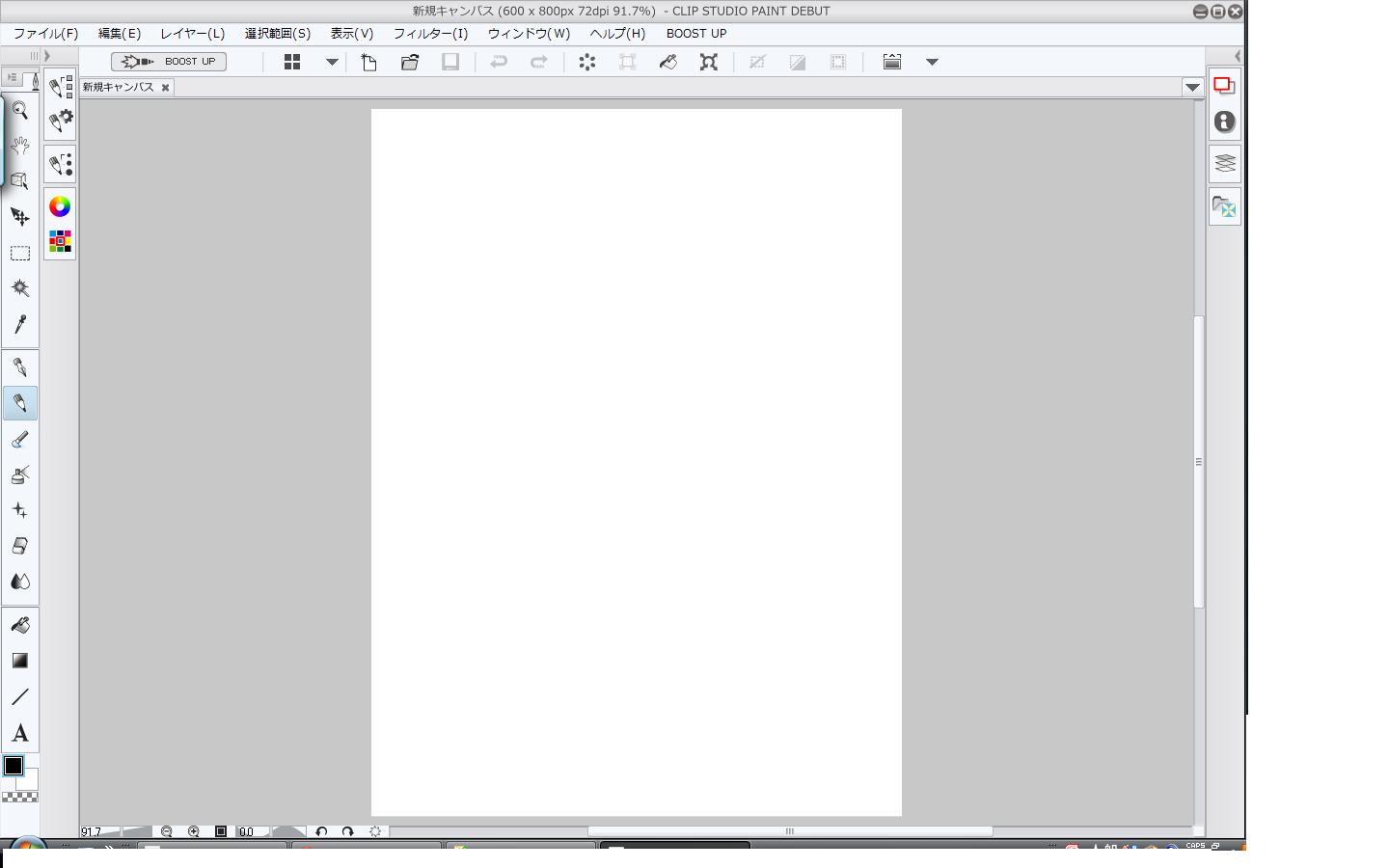Select the Text tool
This screenshot has height=868, width=1389.
tap(19, 733)
